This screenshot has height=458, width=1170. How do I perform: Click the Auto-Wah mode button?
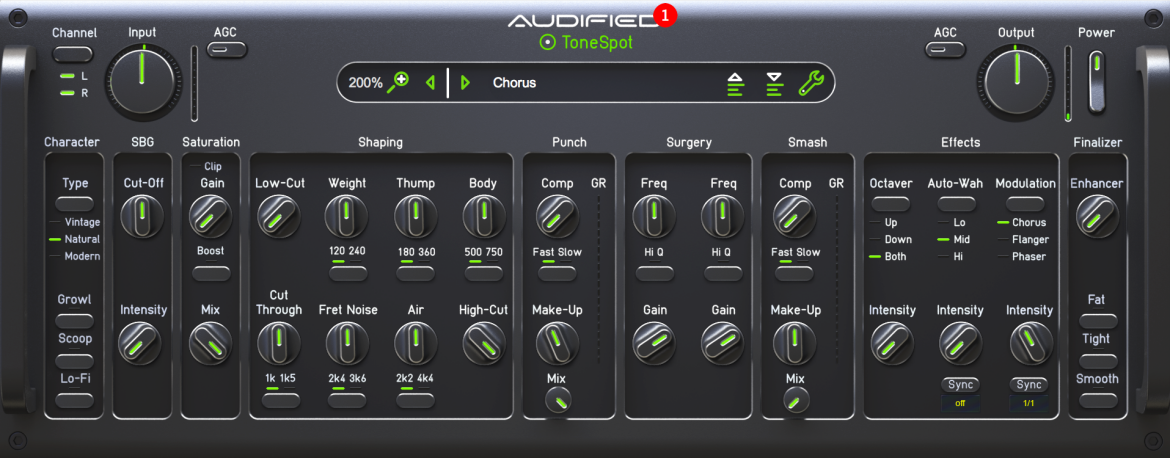click(x=957, y=204)
